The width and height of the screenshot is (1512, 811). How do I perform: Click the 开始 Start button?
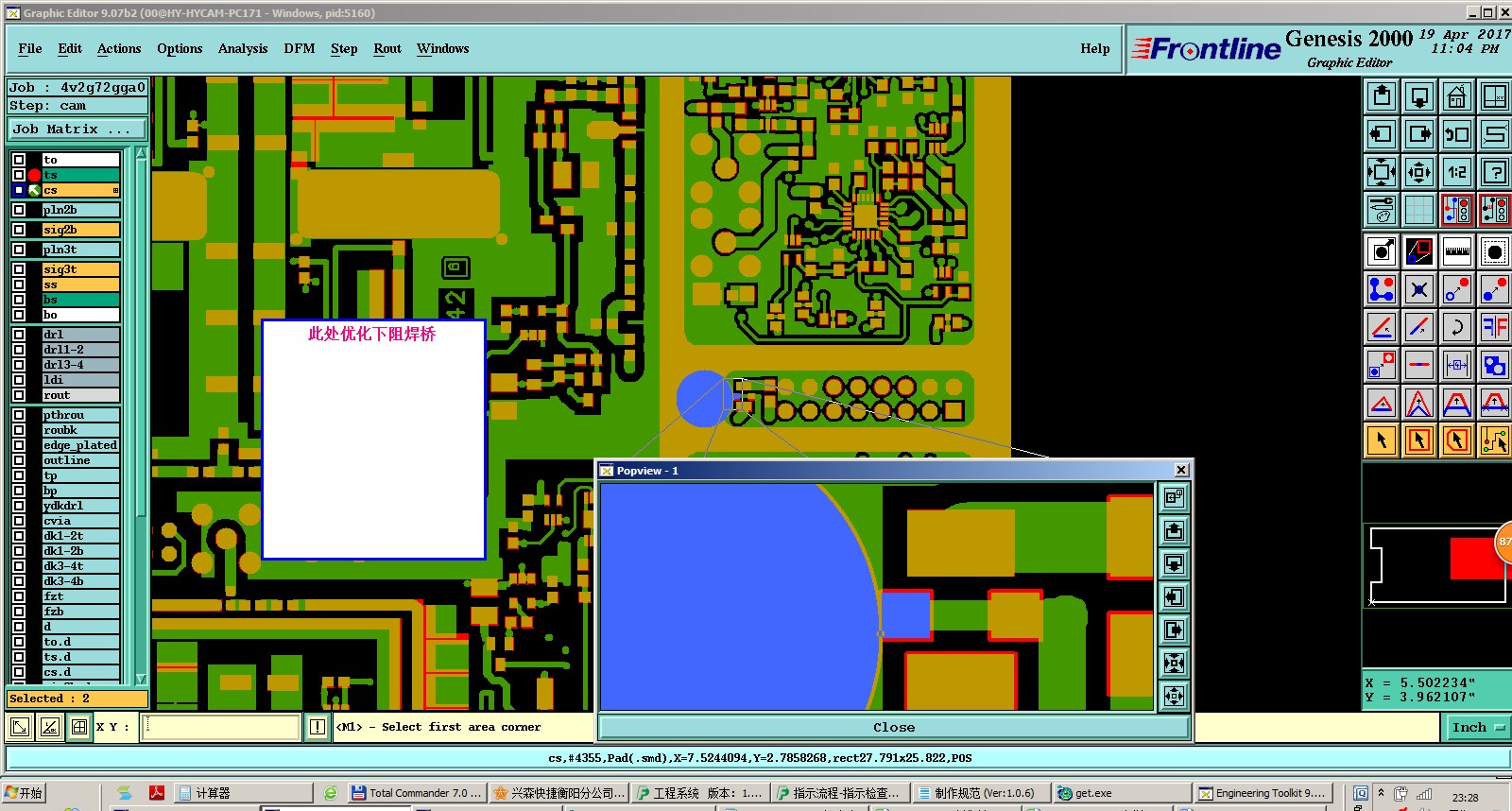[x=24, y=793]
